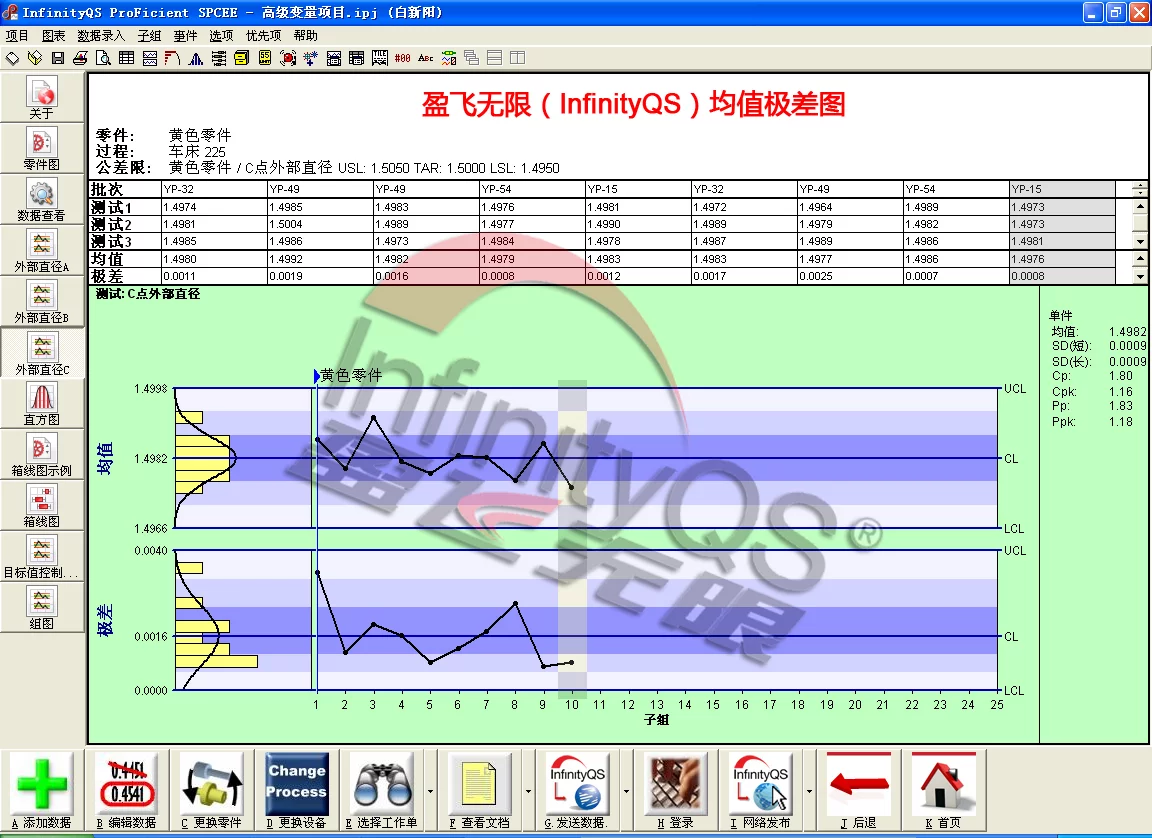1152x838 pixels.
Task: Click the cascade windows toolbar icon
Action: click(x=472, y=58)
